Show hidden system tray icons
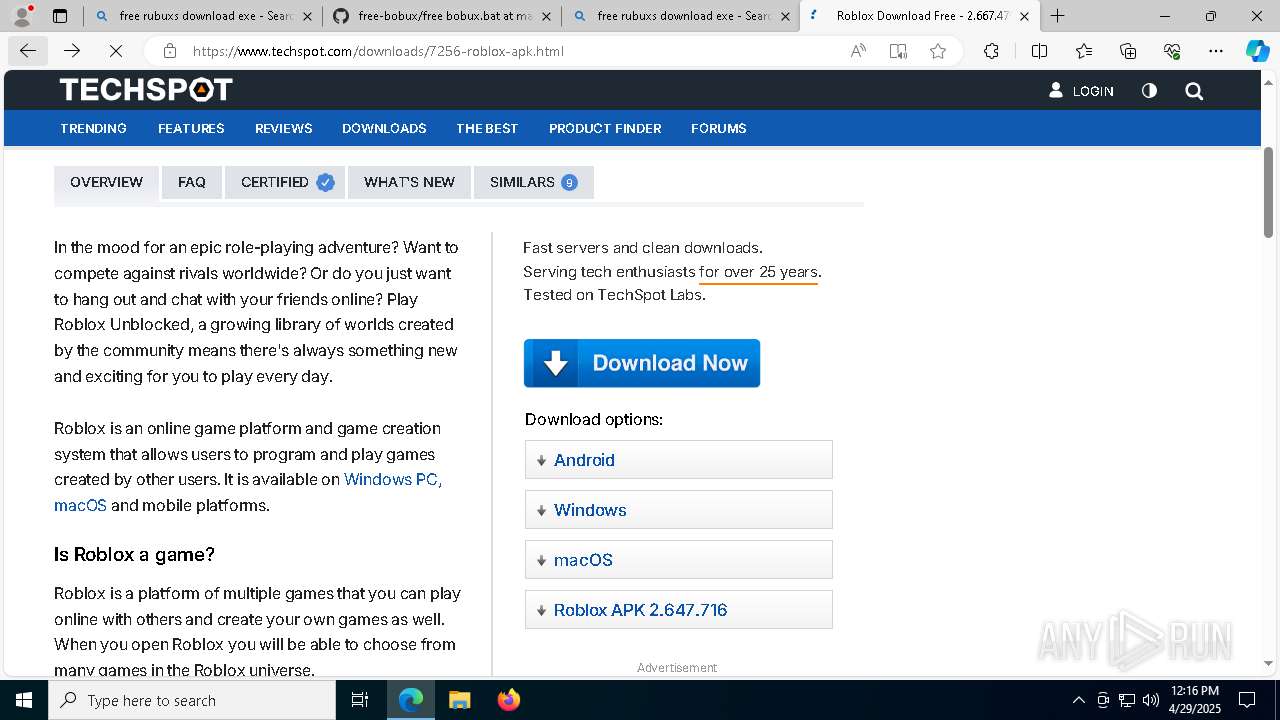 (1078, 700)
